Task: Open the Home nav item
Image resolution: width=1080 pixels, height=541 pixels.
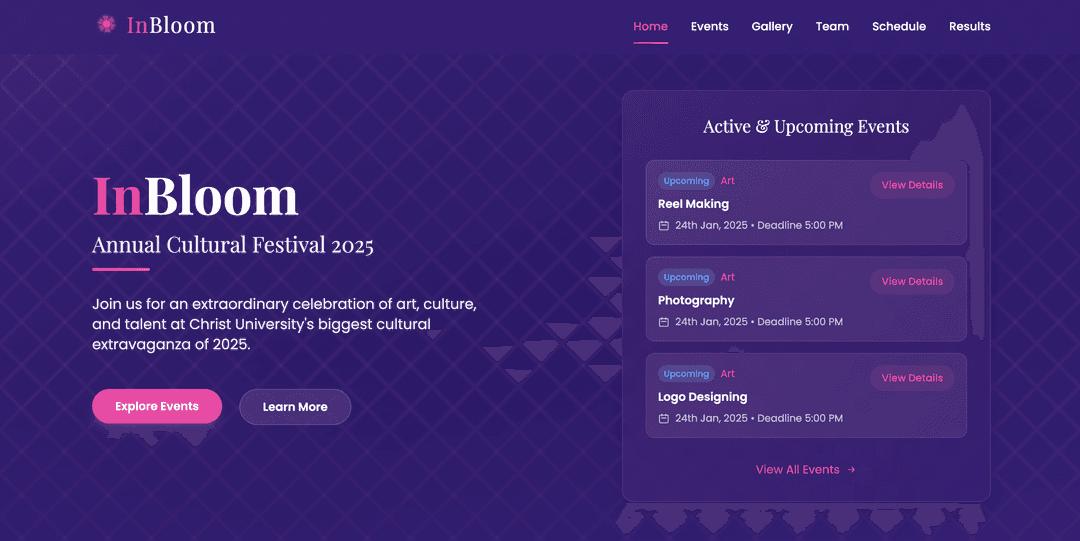Action: click(650, 27)
